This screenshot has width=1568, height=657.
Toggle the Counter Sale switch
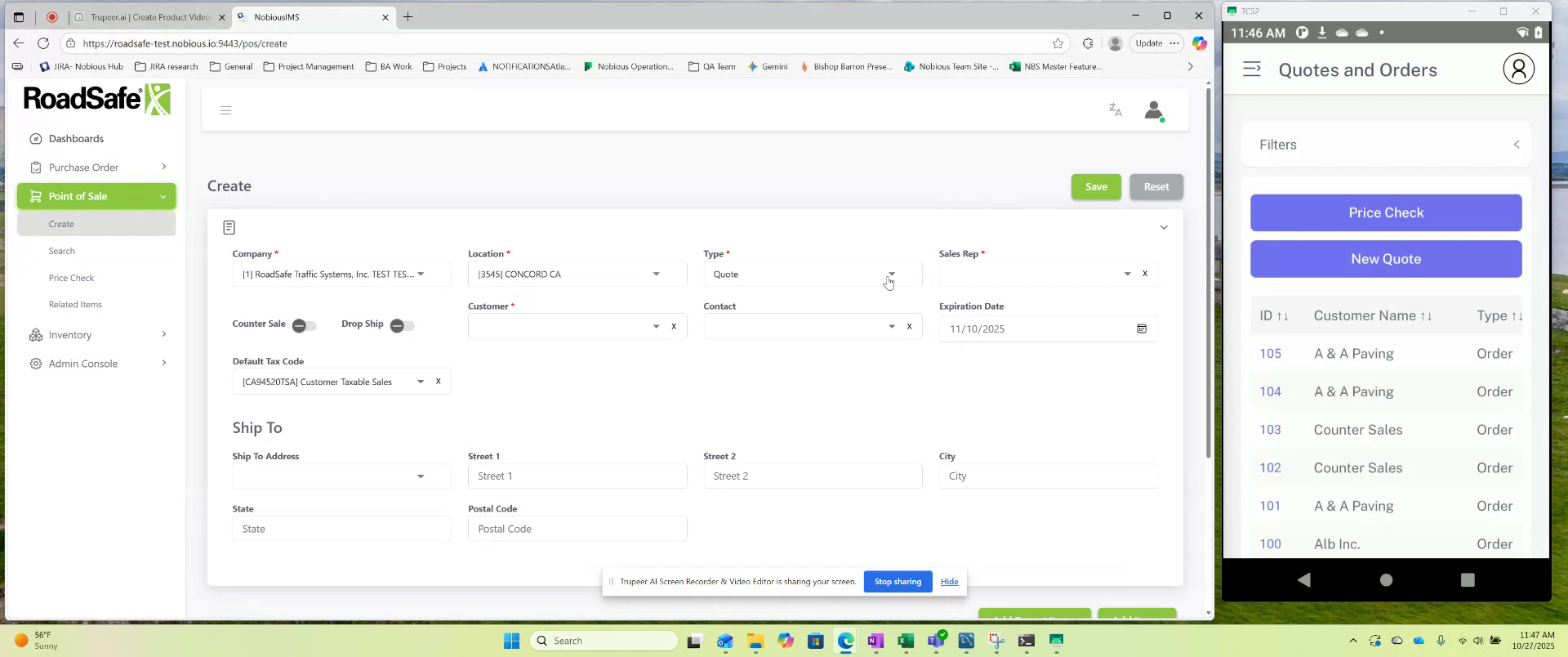point(304,325)
